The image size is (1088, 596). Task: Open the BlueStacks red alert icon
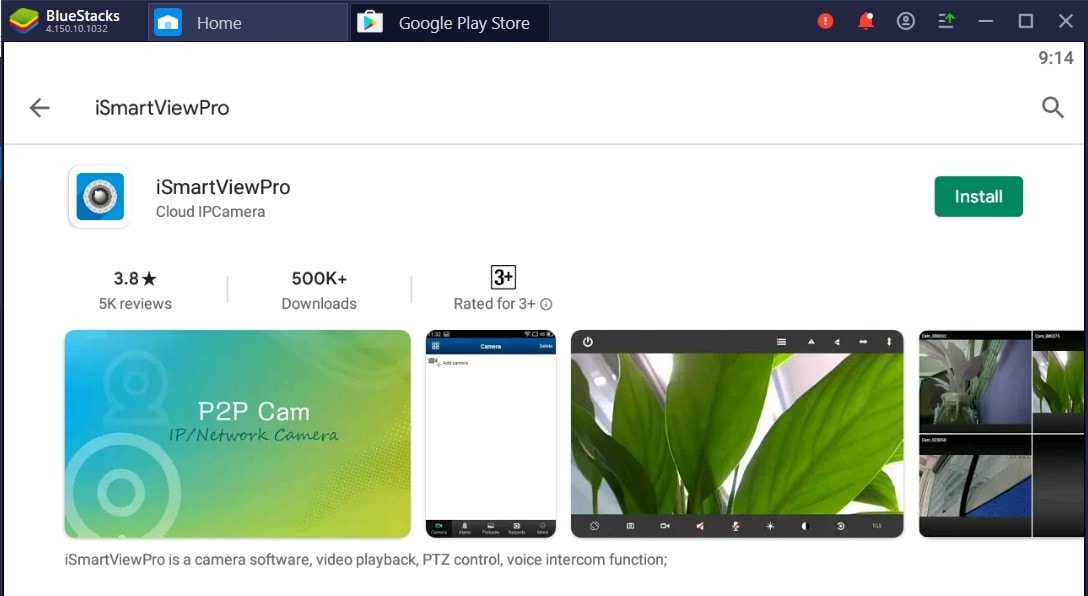coord(825,22)
